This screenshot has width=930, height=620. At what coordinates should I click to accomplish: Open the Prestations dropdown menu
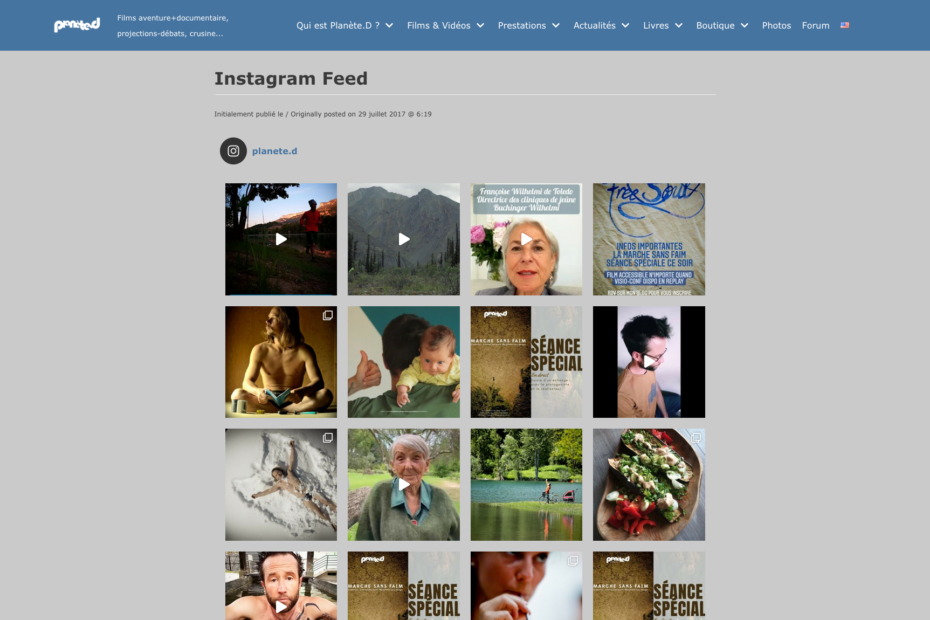(x=528, y=26)
